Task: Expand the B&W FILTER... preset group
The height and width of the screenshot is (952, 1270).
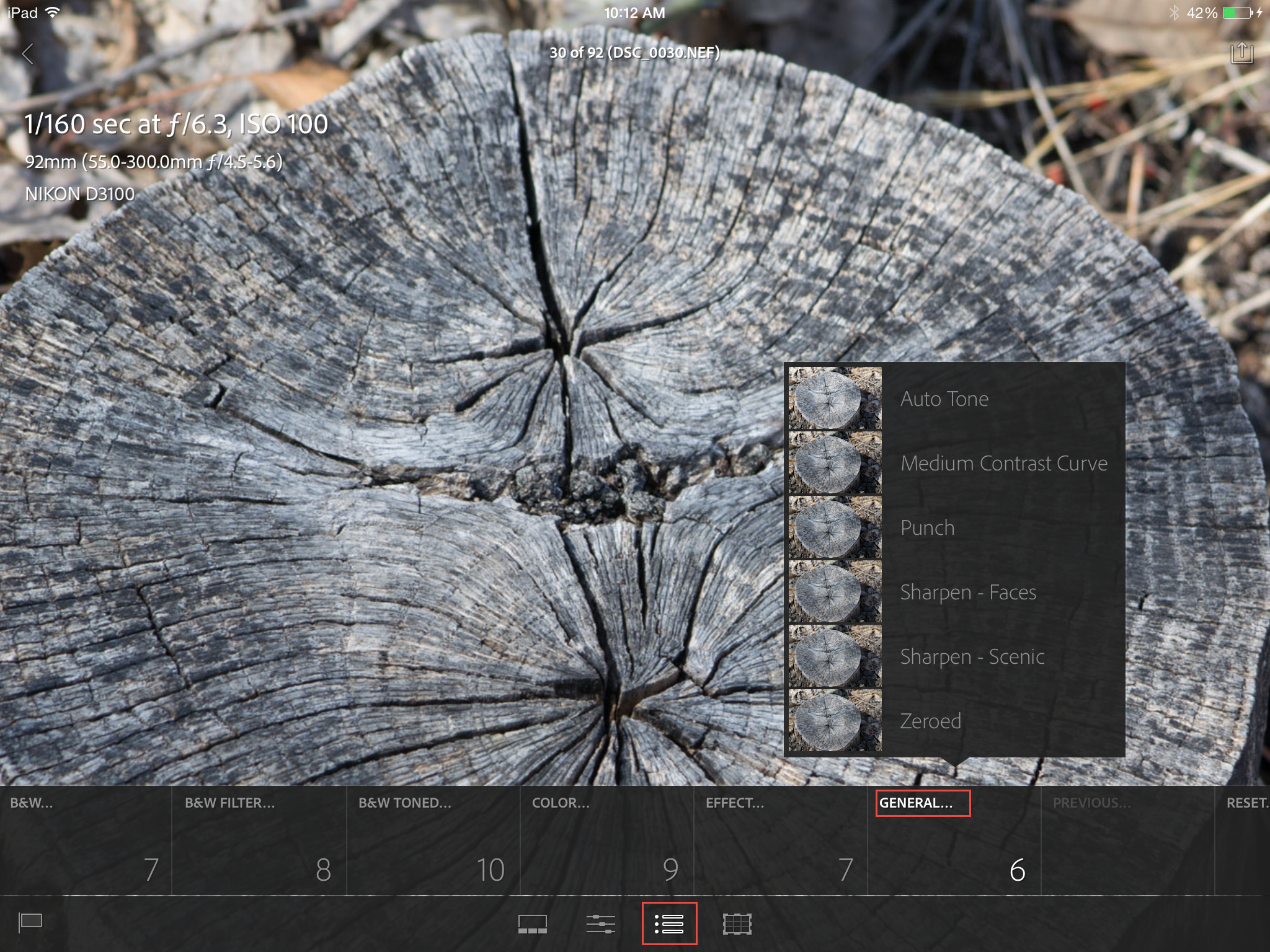Action: click(259, 840)
